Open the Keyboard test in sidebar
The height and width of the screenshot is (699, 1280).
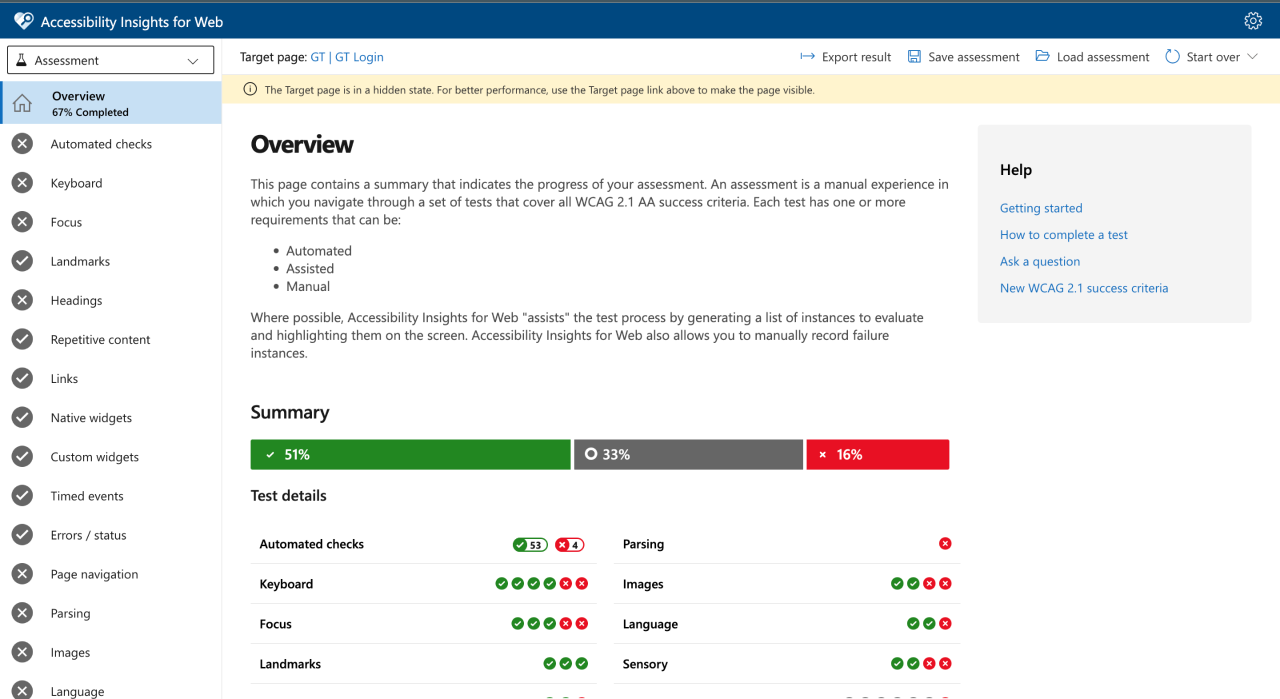(111, 183)
